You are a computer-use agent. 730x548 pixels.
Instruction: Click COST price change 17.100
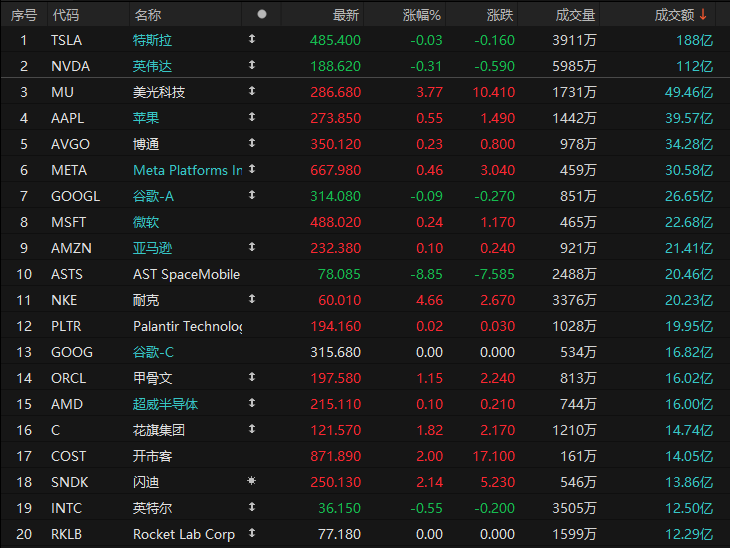coord(493,456)
